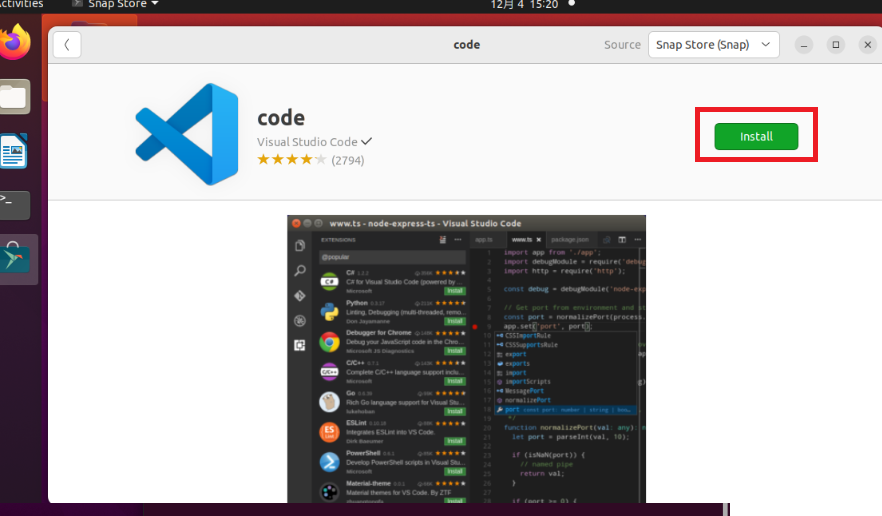The width and height of the screenshot is (882, 516).
Task: Open the Snap Store (Snap) source dropdown
Action: coord(713,44)
